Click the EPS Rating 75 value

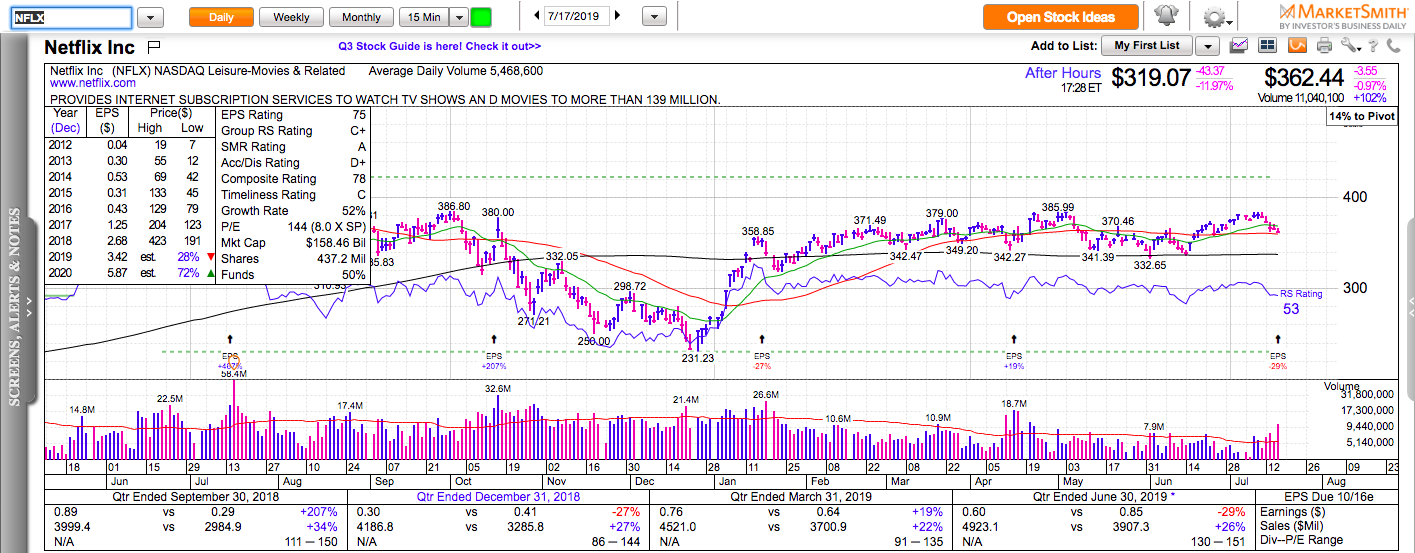coord(358,115)
